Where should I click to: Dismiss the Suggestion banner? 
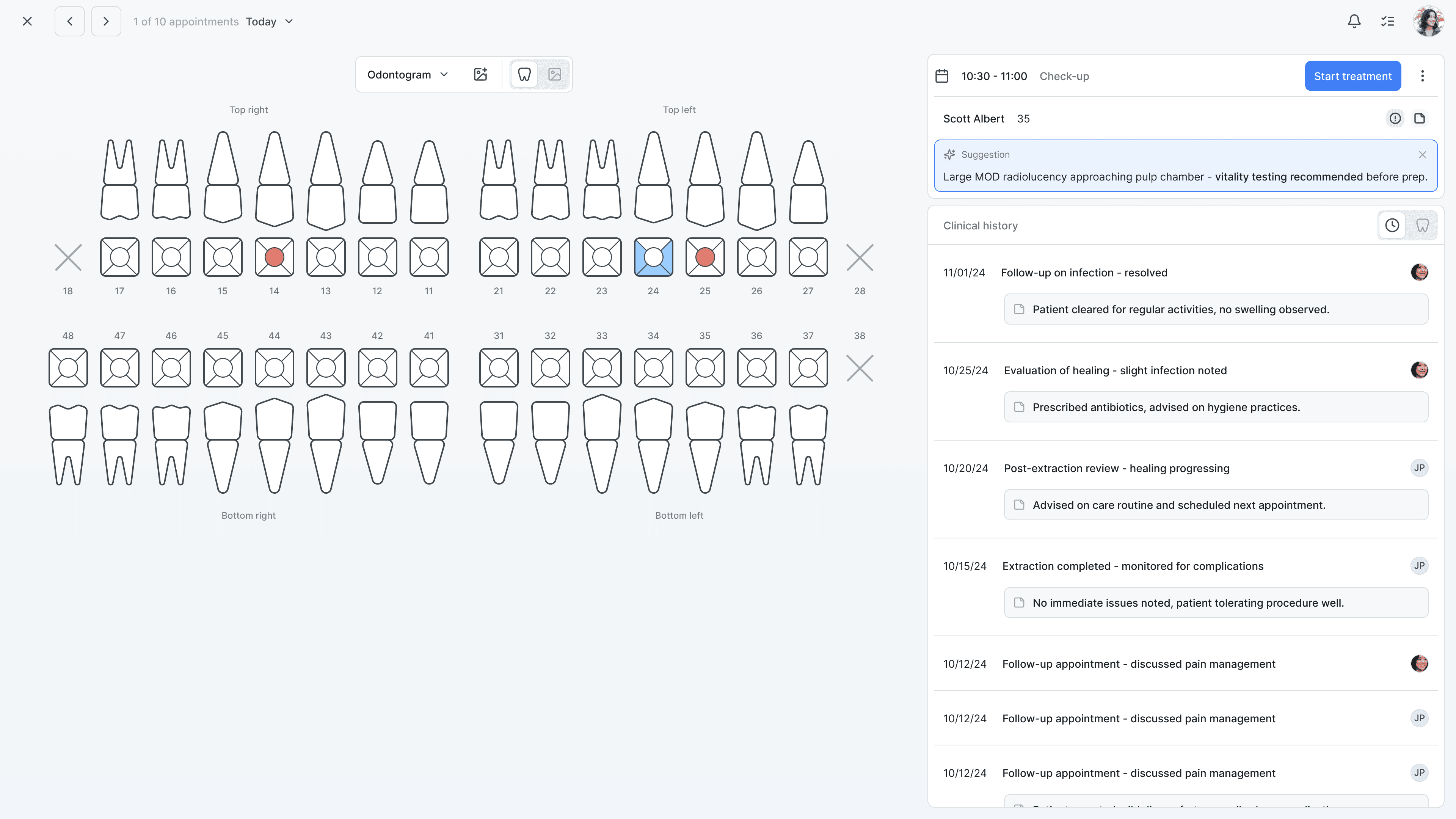tap(1422, 154)
